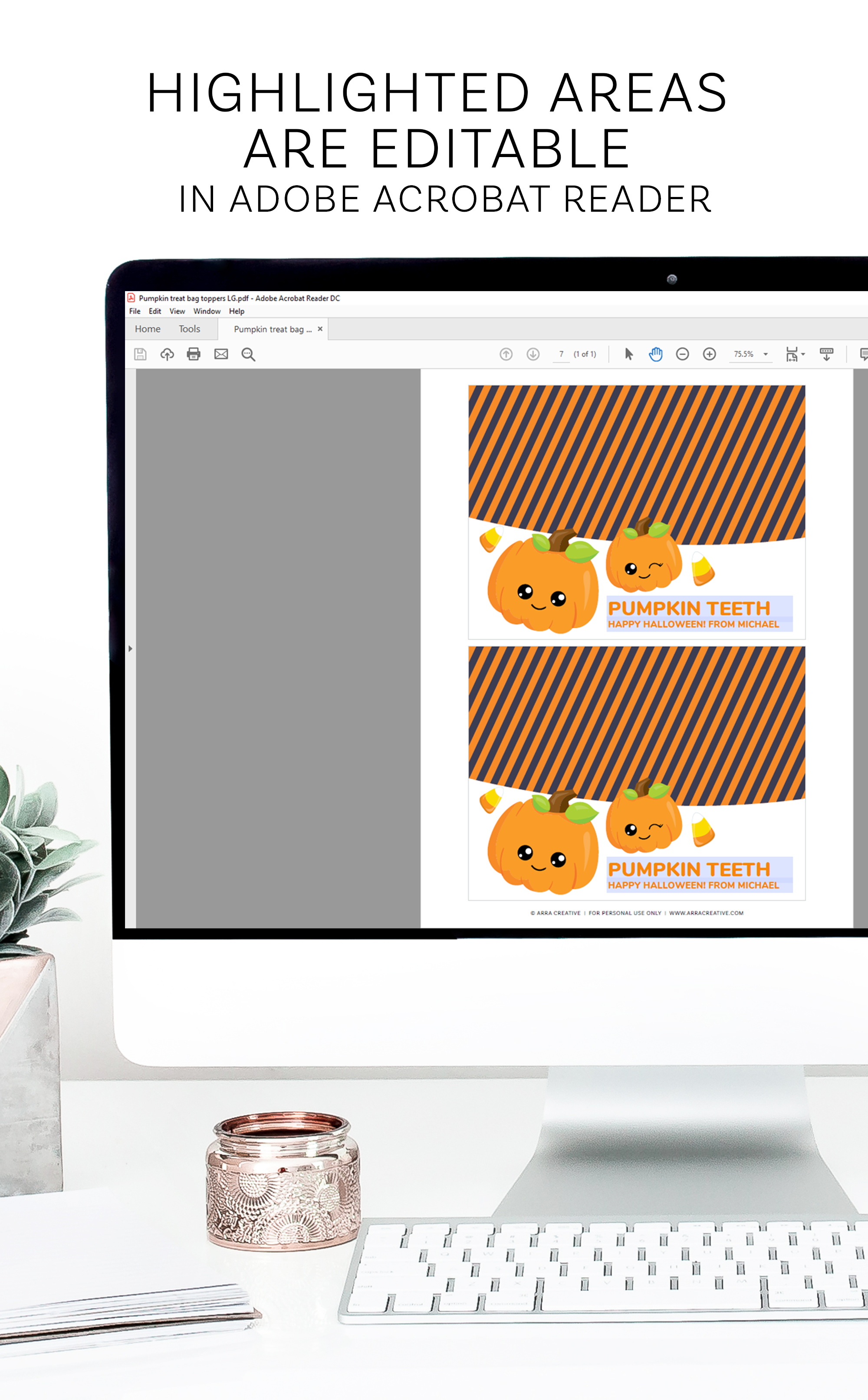Image resolution: width=868 pixels, height=1400 pixels.
Task: Activate the Hand pan tool
Action: click(656, 354)
